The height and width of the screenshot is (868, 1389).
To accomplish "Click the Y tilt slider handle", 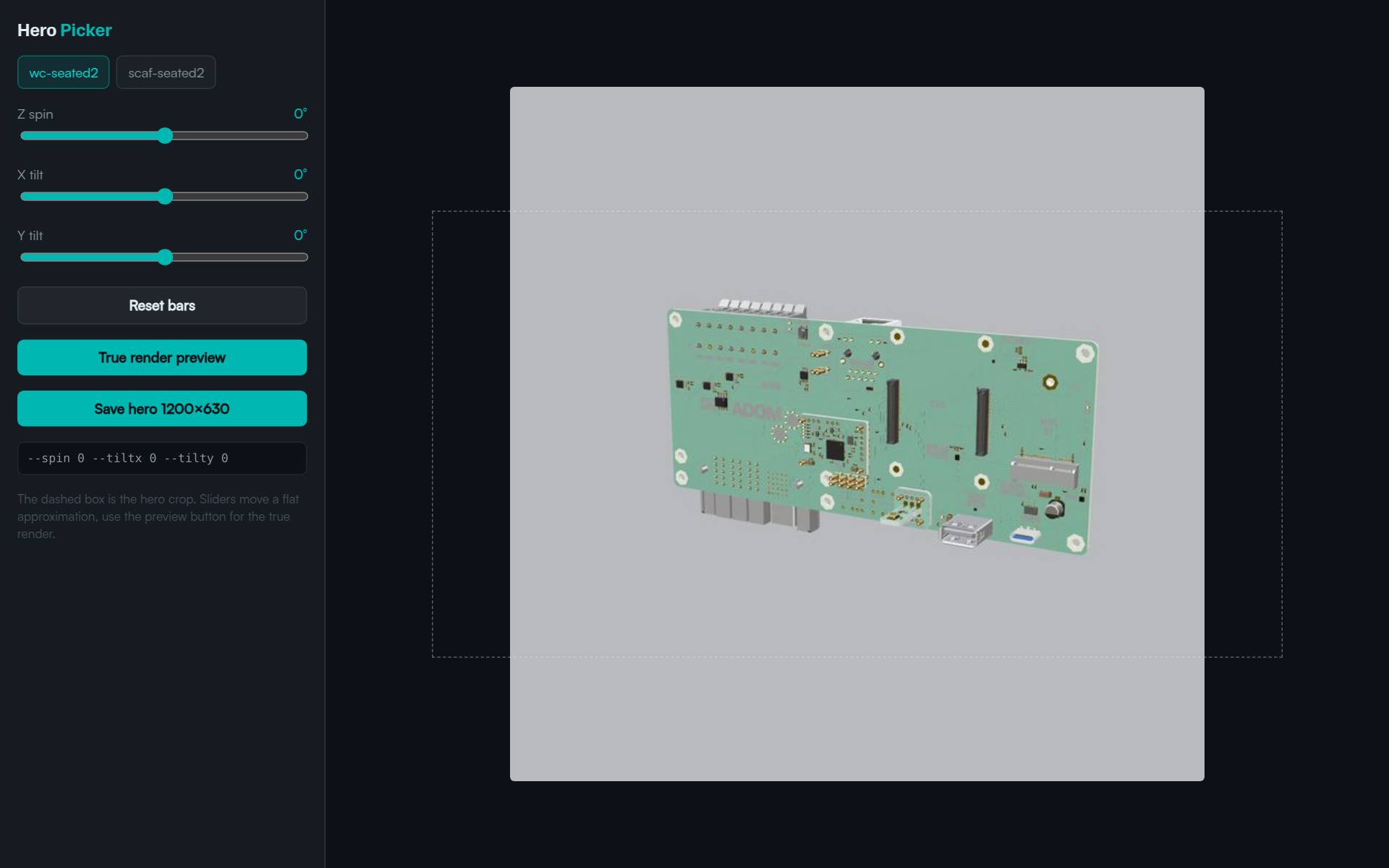I will (165, 258).
